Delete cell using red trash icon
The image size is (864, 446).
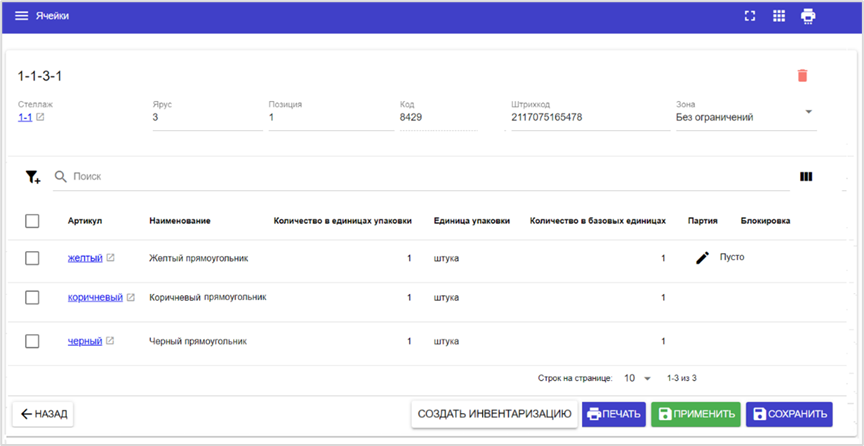[x=802, y=75]
